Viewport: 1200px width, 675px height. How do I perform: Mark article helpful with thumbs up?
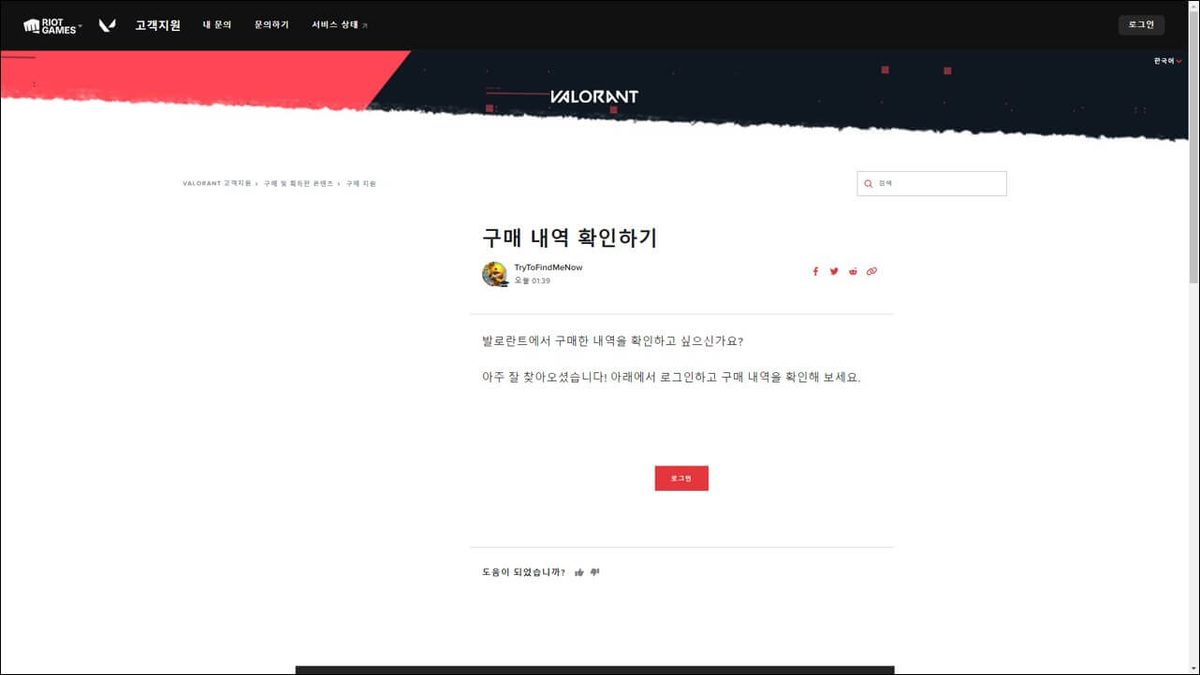click(579, 573)
